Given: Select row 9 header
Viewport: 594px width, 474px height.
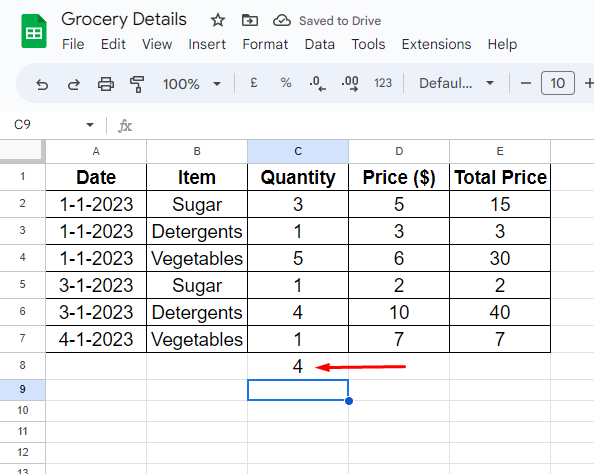Looking at the screenshot, I should pyautogui.click(x=22, y=389).
